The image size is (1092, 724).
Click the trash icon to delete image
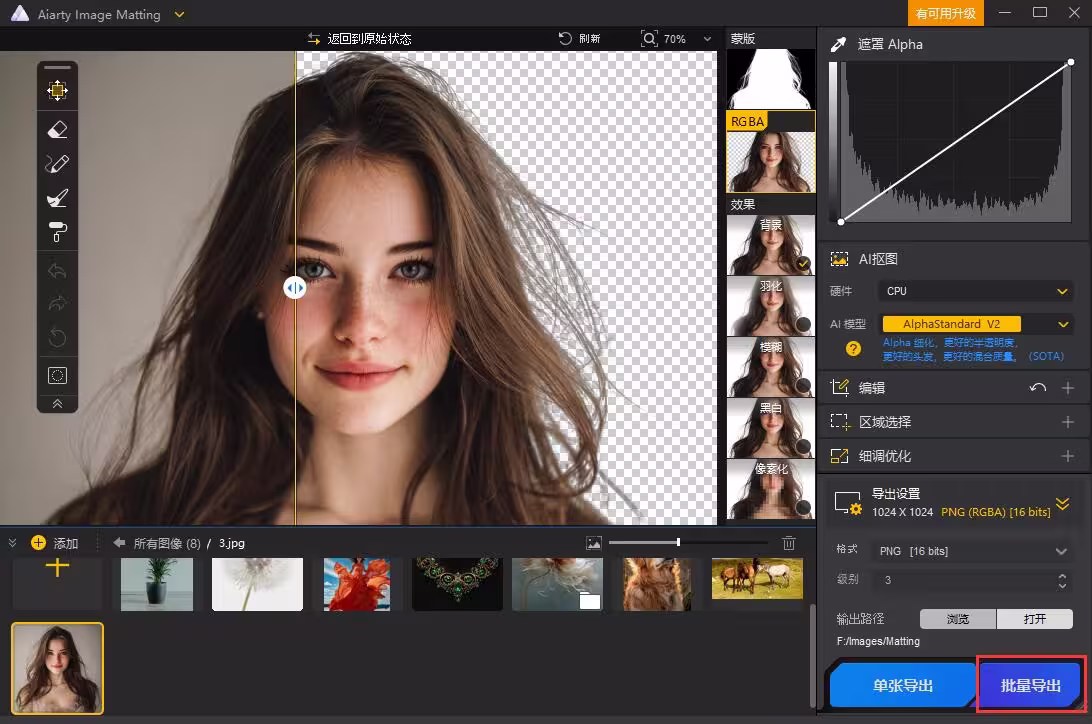click(x=789, y=543)
